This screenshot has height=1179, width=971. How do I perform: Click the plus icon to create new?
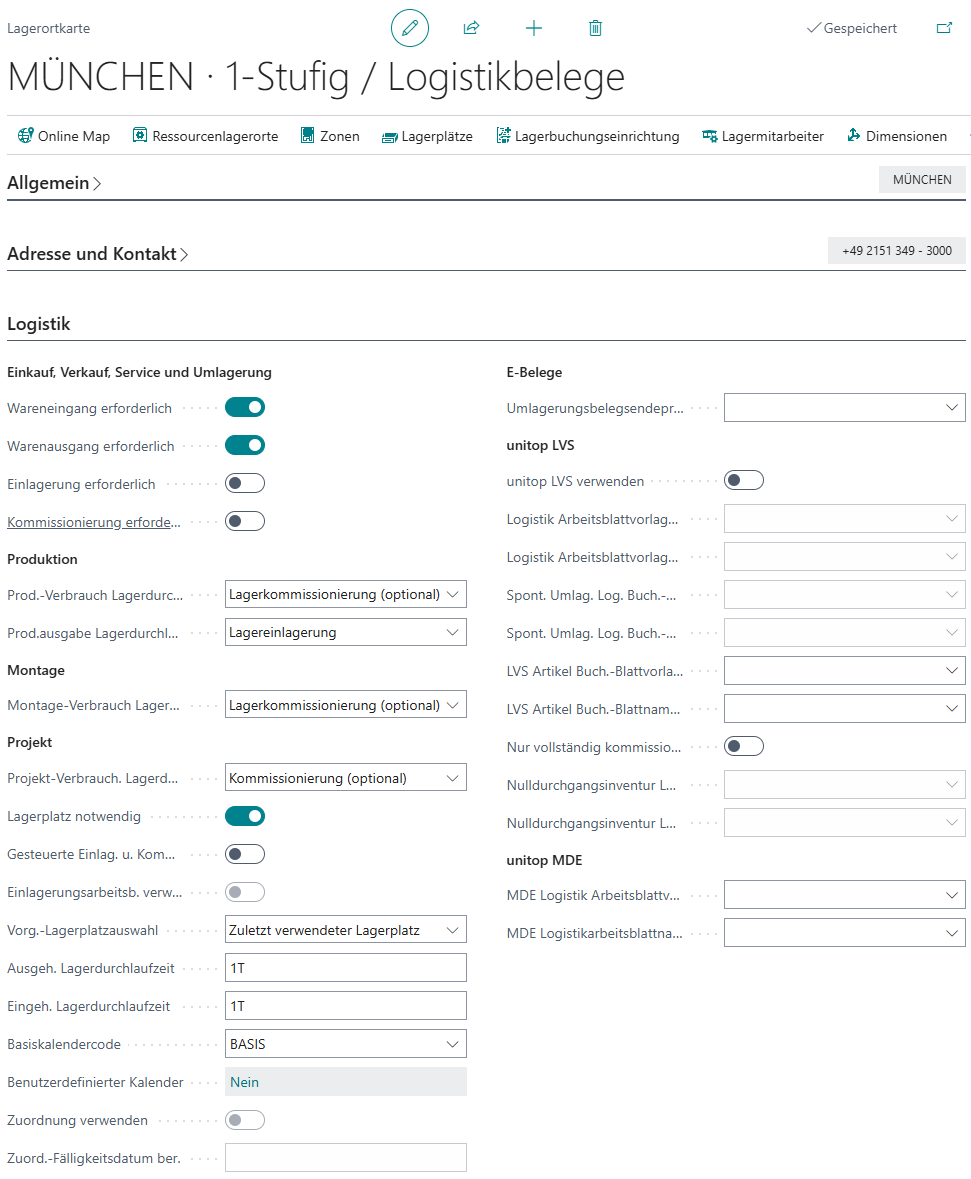(534, 28)
